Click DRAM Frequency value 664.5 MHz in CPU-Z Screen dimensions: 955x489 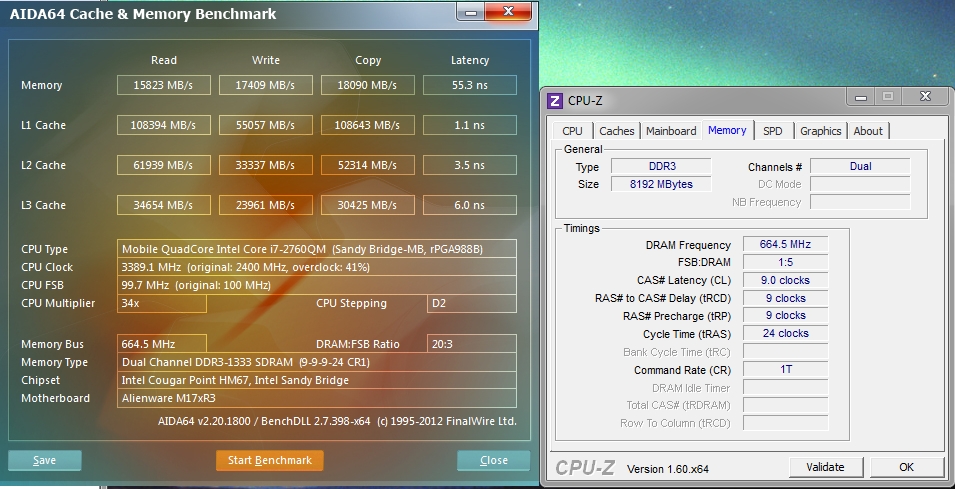click(785, 244)
